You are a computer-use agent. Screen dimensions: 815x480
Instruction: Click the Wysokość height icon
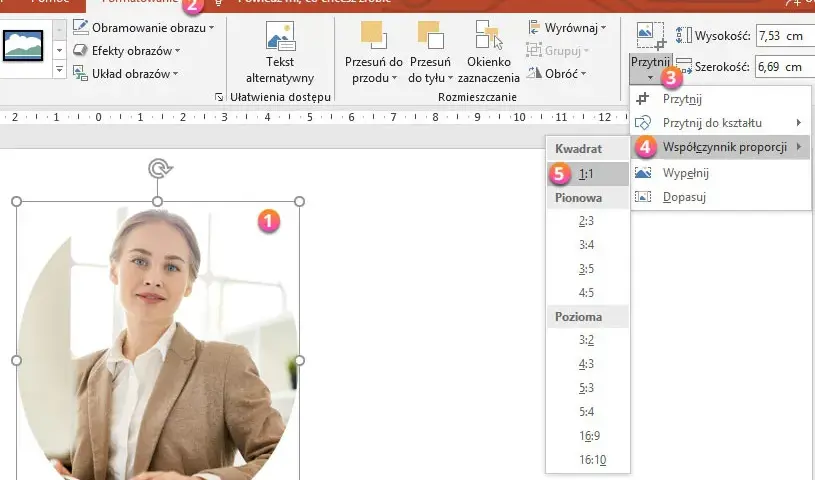tap(683, 35)
